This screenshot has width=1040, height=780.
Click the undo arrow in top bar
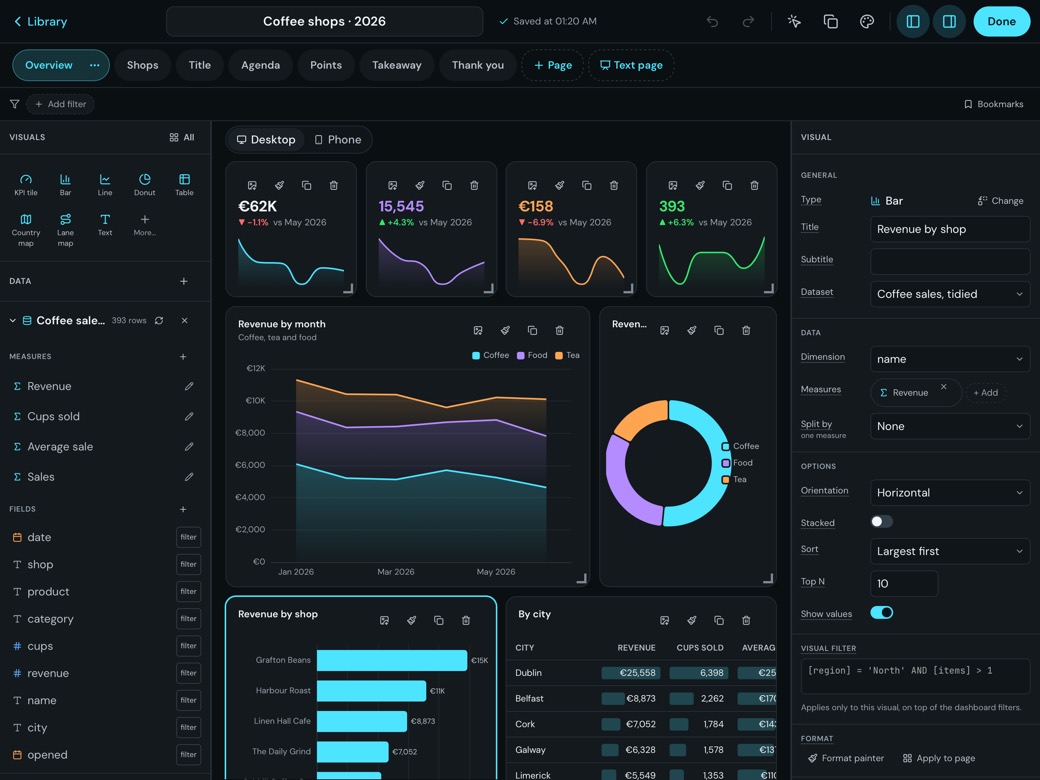click(x=712, y=21)
